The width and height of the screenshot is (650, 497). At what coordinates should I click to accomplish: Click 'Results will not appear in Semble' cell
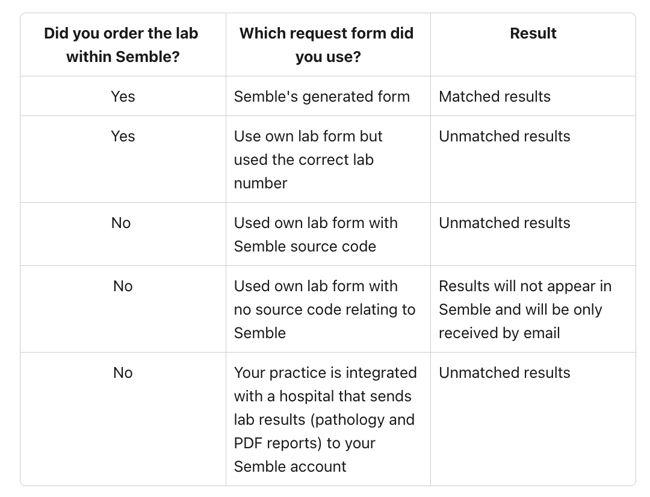tap(525, 309)
